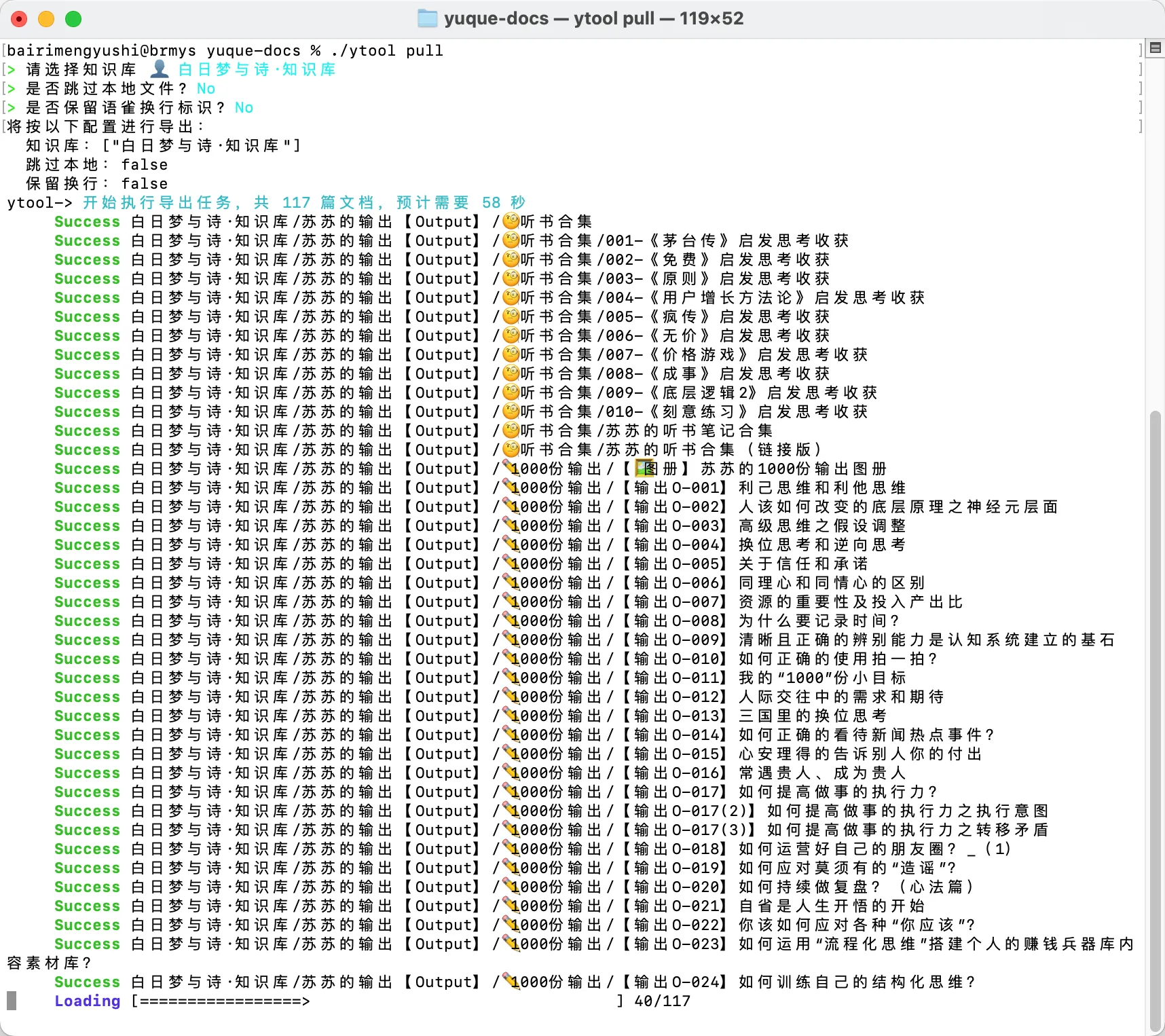Click the row 【输出O-023】如何运用“流程化思维”

[x=594, y=944]
